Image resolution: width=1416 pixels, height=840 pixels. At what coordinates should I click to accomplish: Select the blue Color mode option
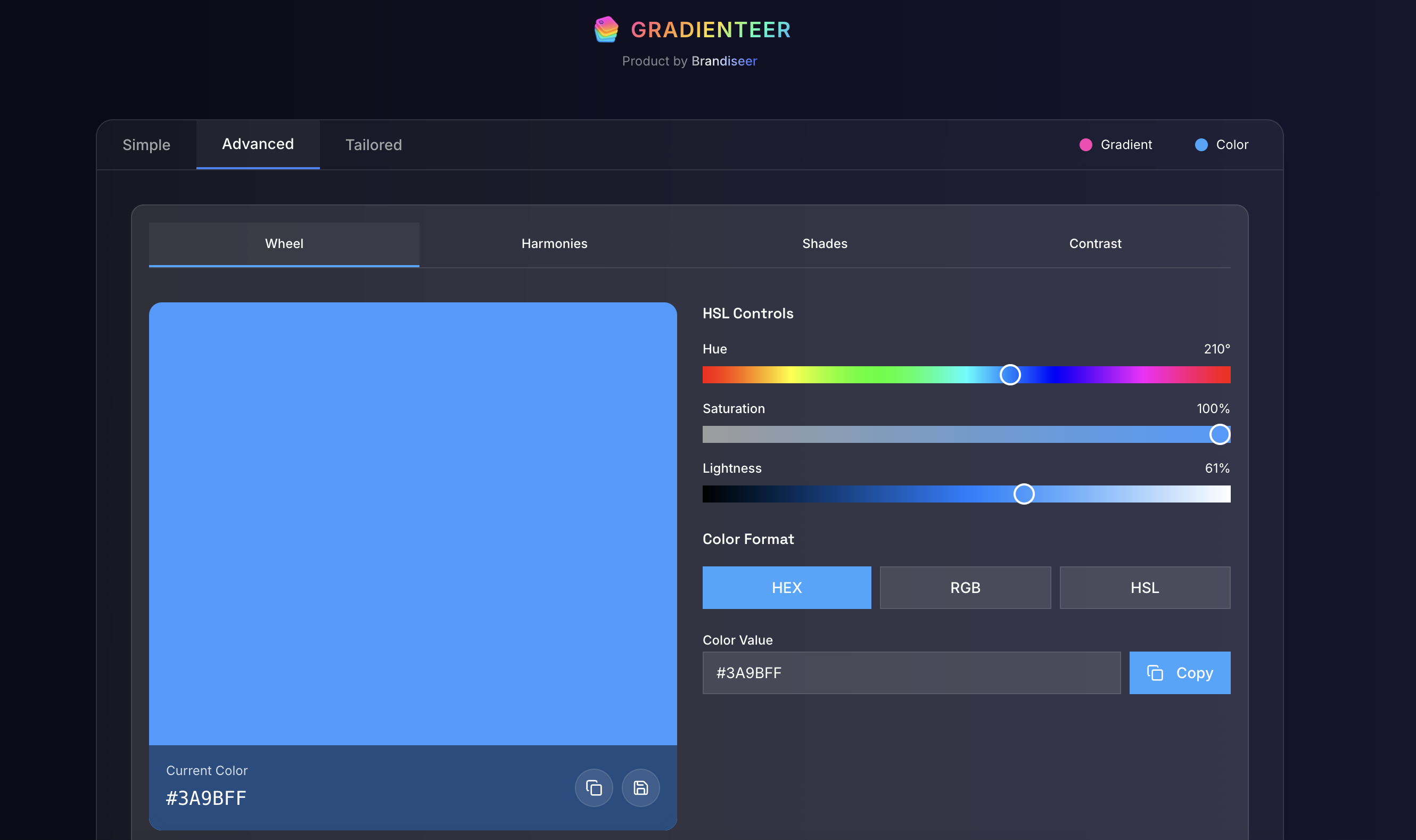tap(1221, 145)
